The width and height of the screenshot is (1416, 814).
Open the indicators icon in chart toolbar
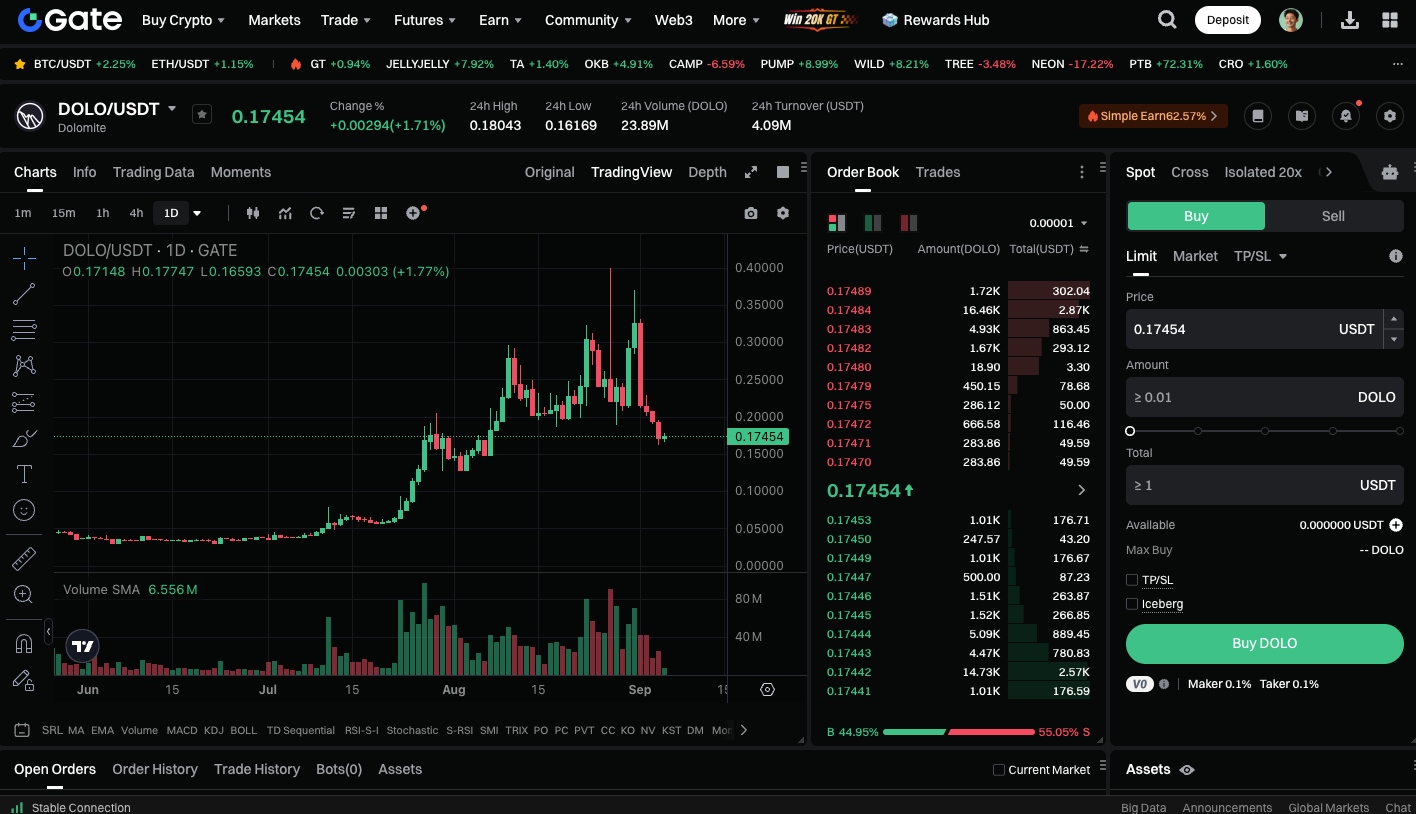(285, 213)
